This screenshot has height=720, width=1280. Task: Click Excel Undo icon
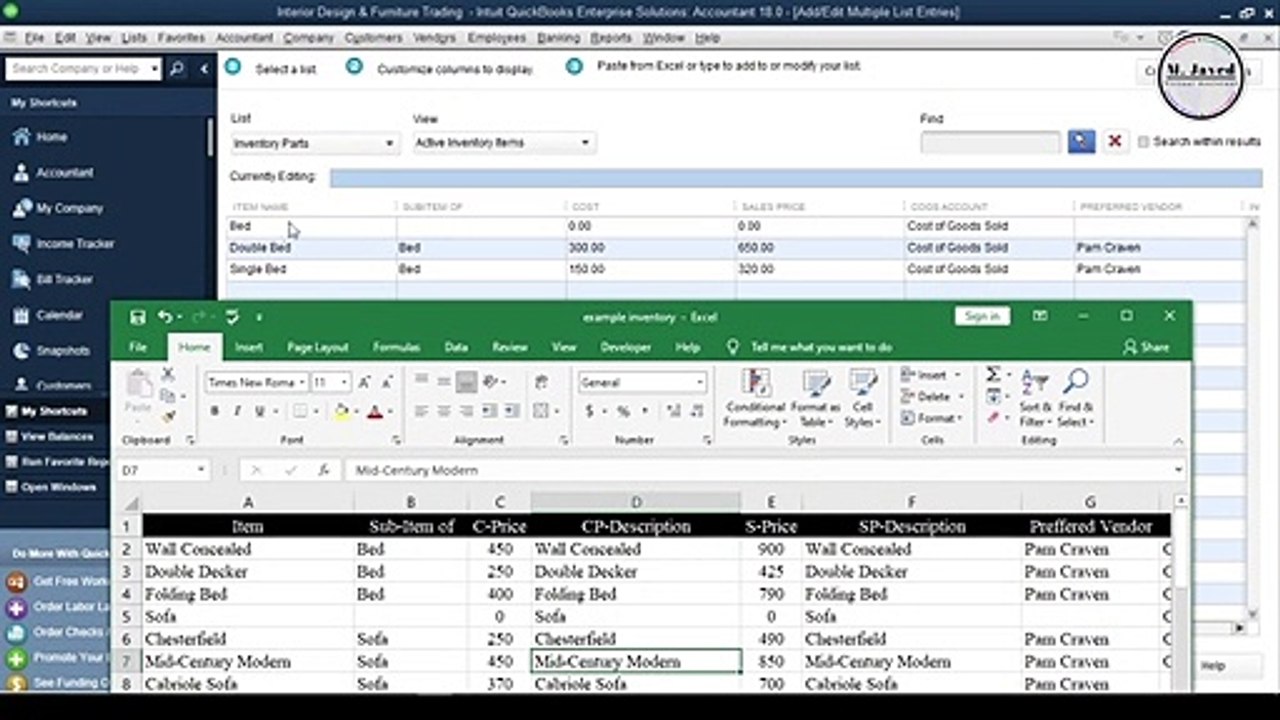[165, 317]
